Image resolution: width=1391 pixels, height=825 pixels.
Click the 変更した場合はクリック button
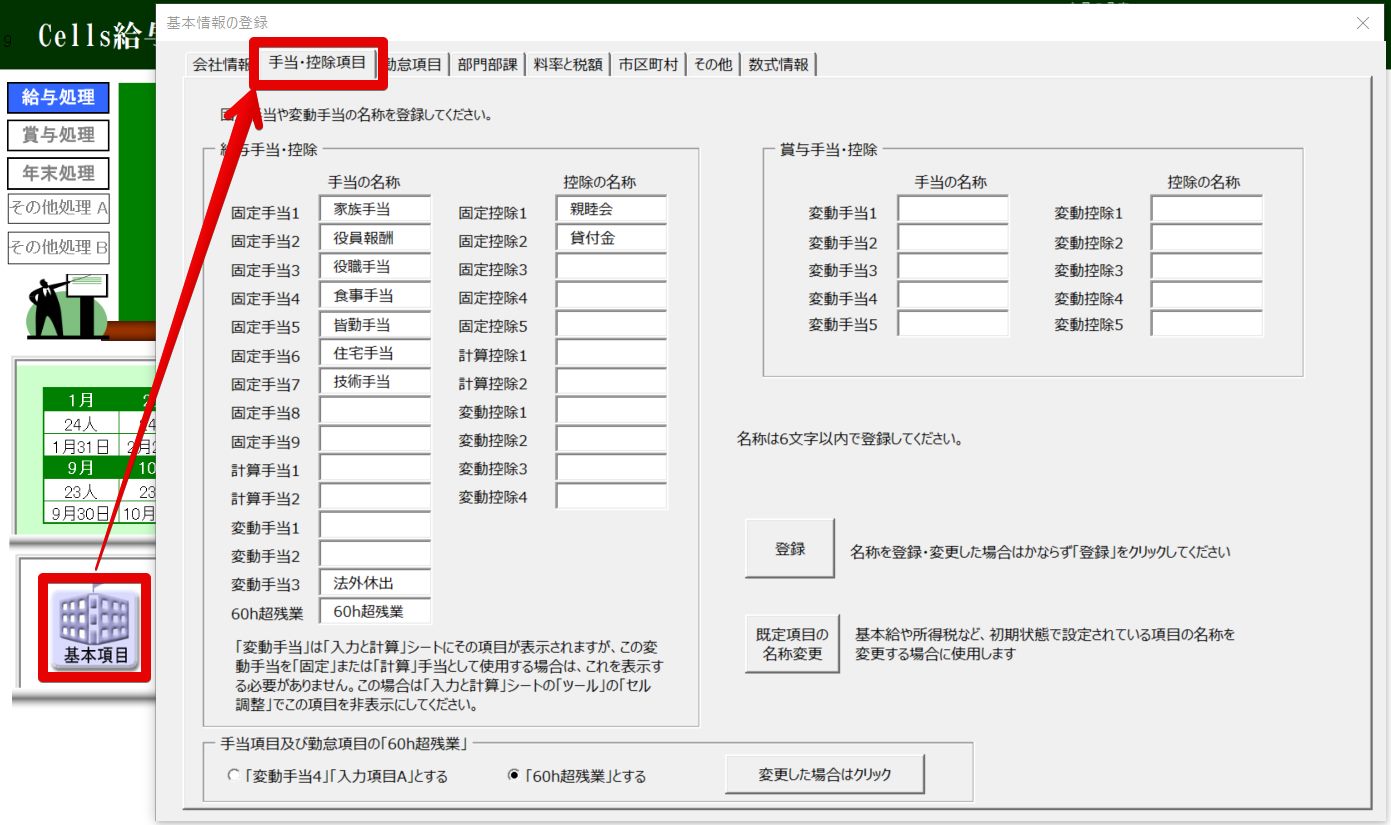824,774
